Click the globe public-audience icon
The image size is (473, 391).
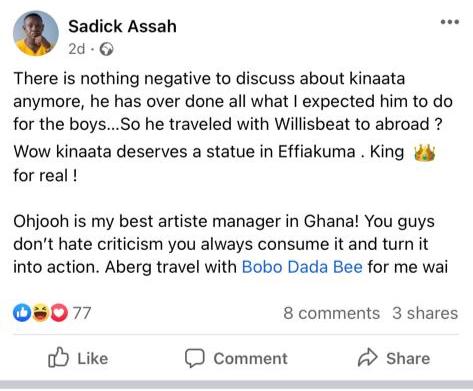pyautogui.click(x=107, y=49)
